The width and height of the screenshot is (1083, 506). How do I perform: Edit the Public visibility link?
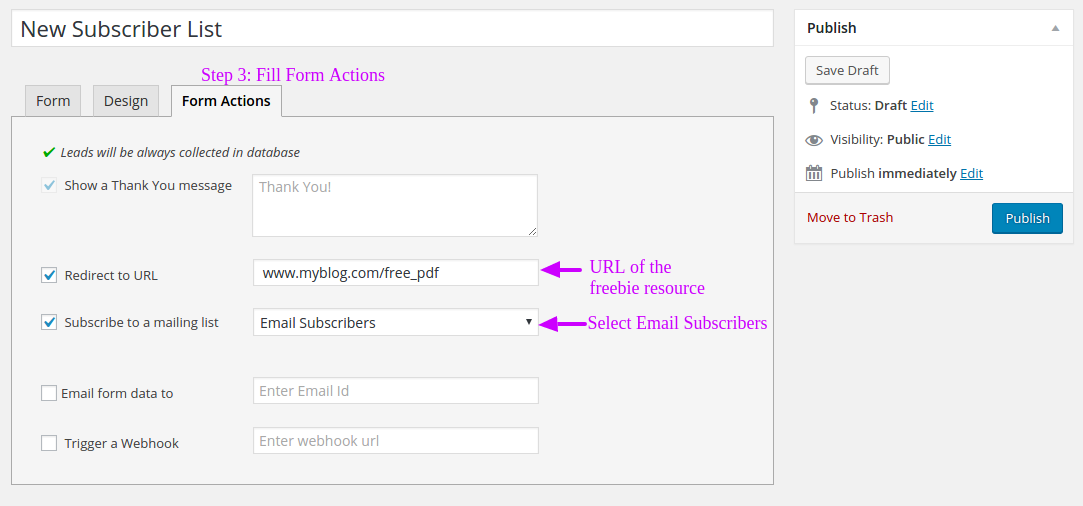tap(939, 139)
